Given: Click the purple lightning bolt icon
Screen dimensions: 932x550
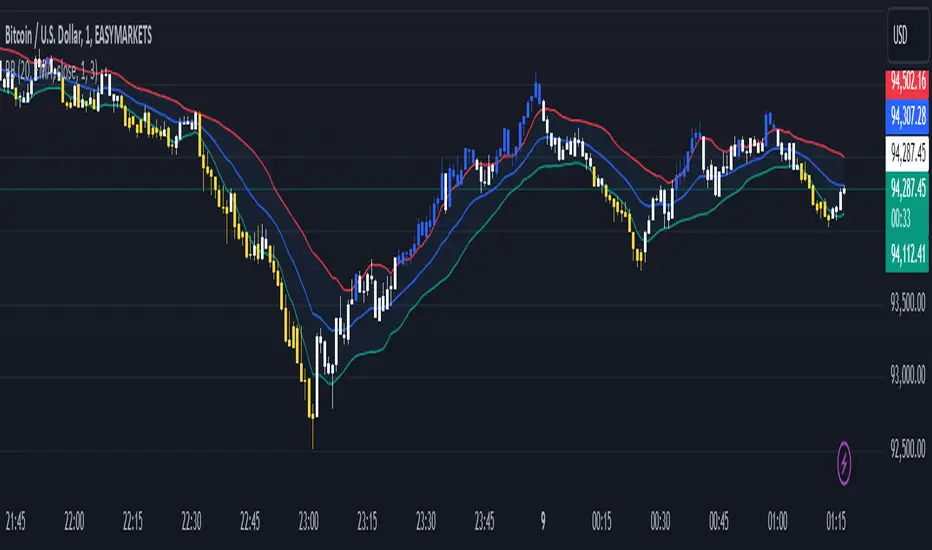Looking at the screenshot, I should (848, 464).
